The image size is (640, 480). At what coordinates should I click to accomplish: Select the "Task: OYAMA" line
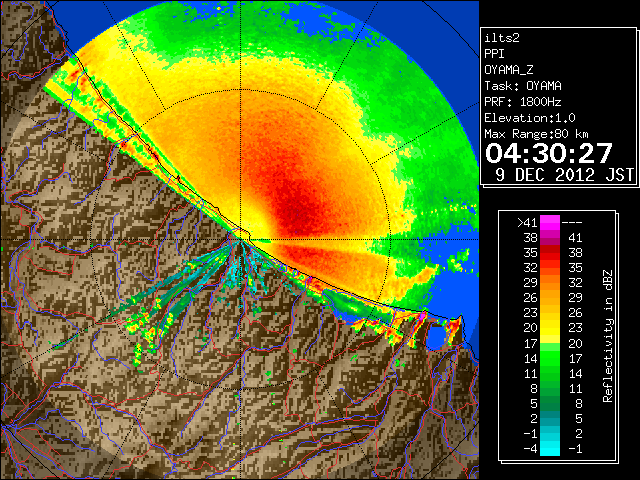pos(523,86)
